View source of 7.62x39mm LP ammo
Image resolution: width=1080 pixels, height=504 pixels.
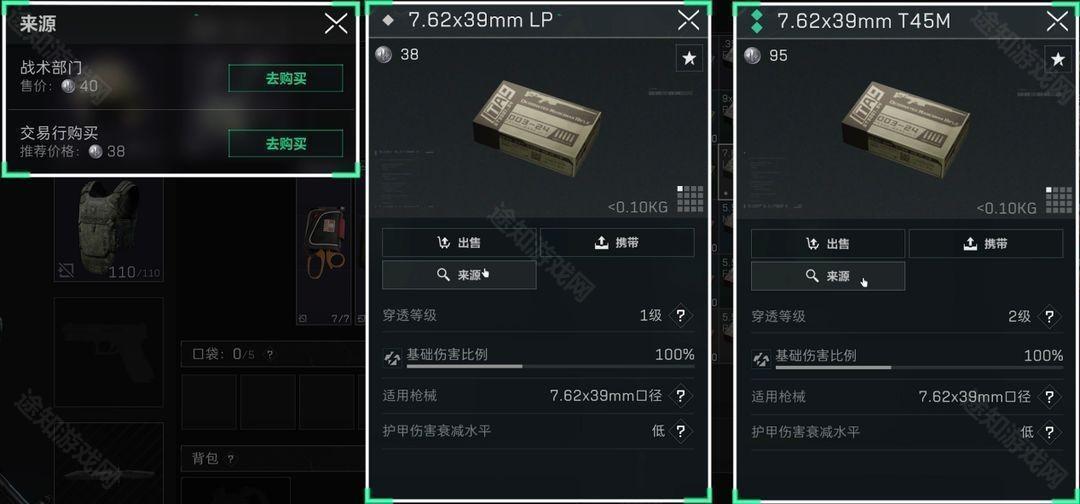point(459,275)
